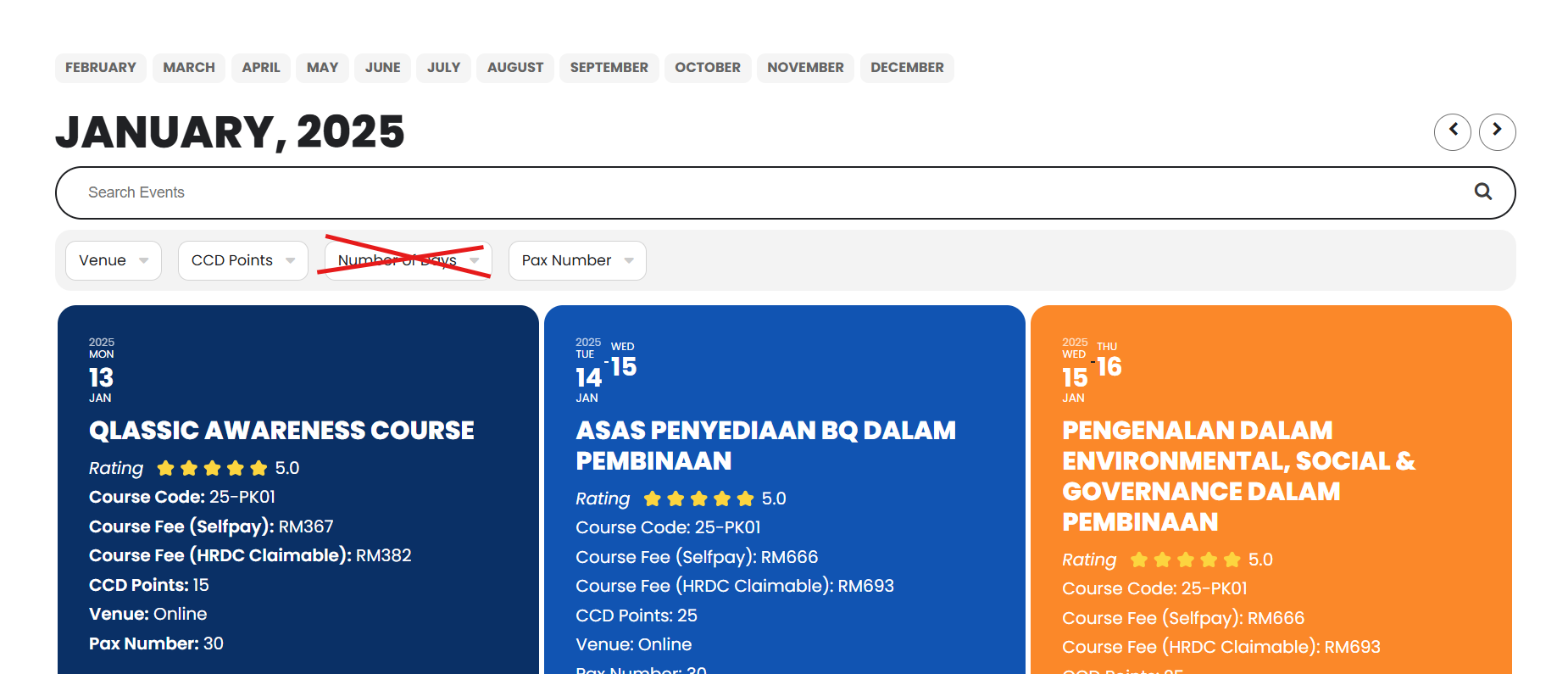1568x674 pixels.
Task: Click the CCD Points: 25 line
Action: pyautogui.click(x=637, y=616)
